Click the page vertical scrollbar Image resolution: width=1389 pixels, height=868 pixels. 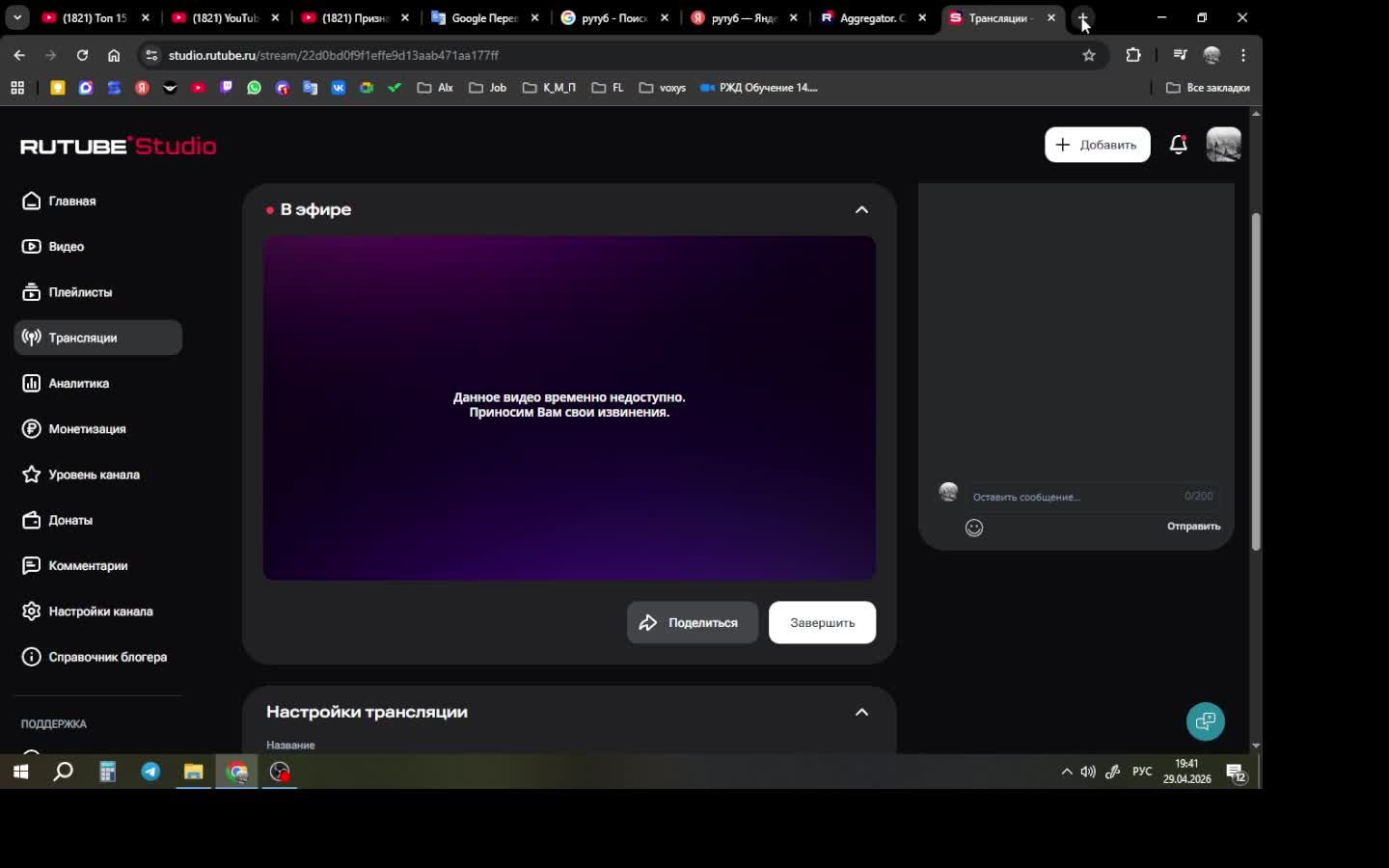(x=1256, y=381)
